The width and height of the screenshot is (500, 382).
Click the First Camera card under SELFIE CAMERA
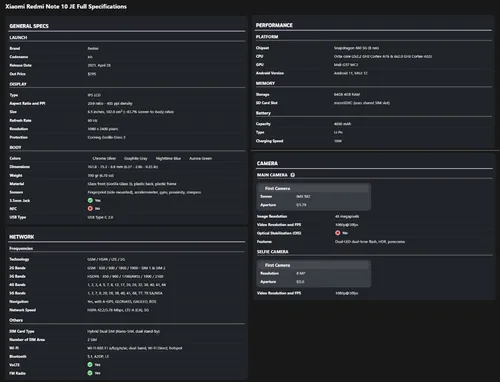(x=314, y=274)
